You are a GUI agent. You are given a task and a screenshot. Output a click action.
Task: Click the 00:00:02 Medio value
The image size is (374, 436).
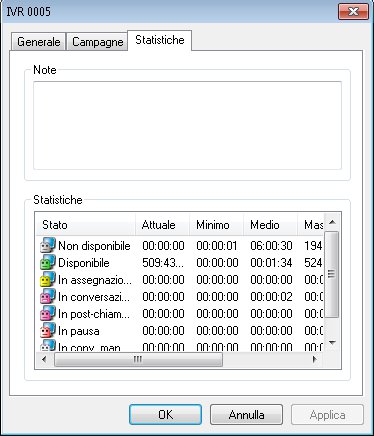[x=271, y=297]
